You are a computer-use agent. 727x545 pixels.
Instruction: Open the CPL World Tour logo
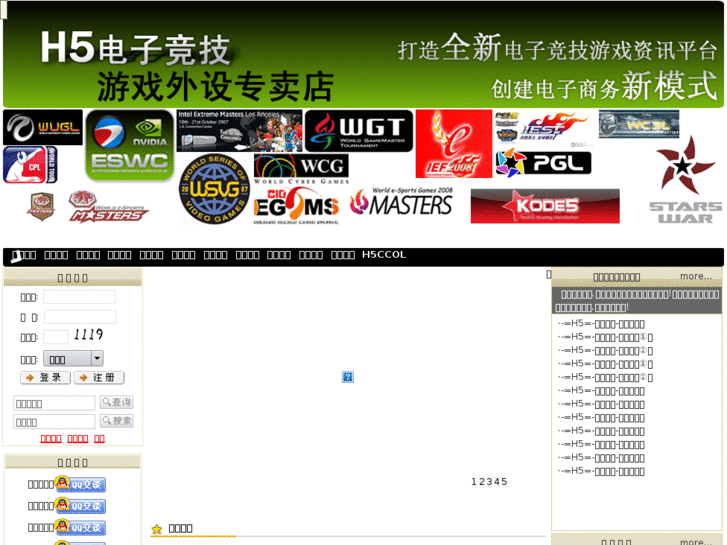[30, 165]
